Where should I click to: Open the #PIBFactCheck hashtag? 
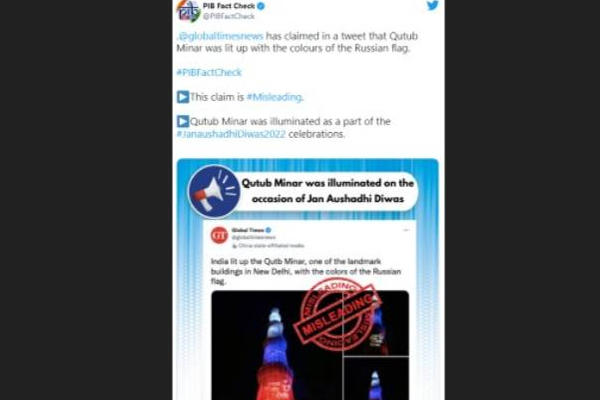pos(209,72)
